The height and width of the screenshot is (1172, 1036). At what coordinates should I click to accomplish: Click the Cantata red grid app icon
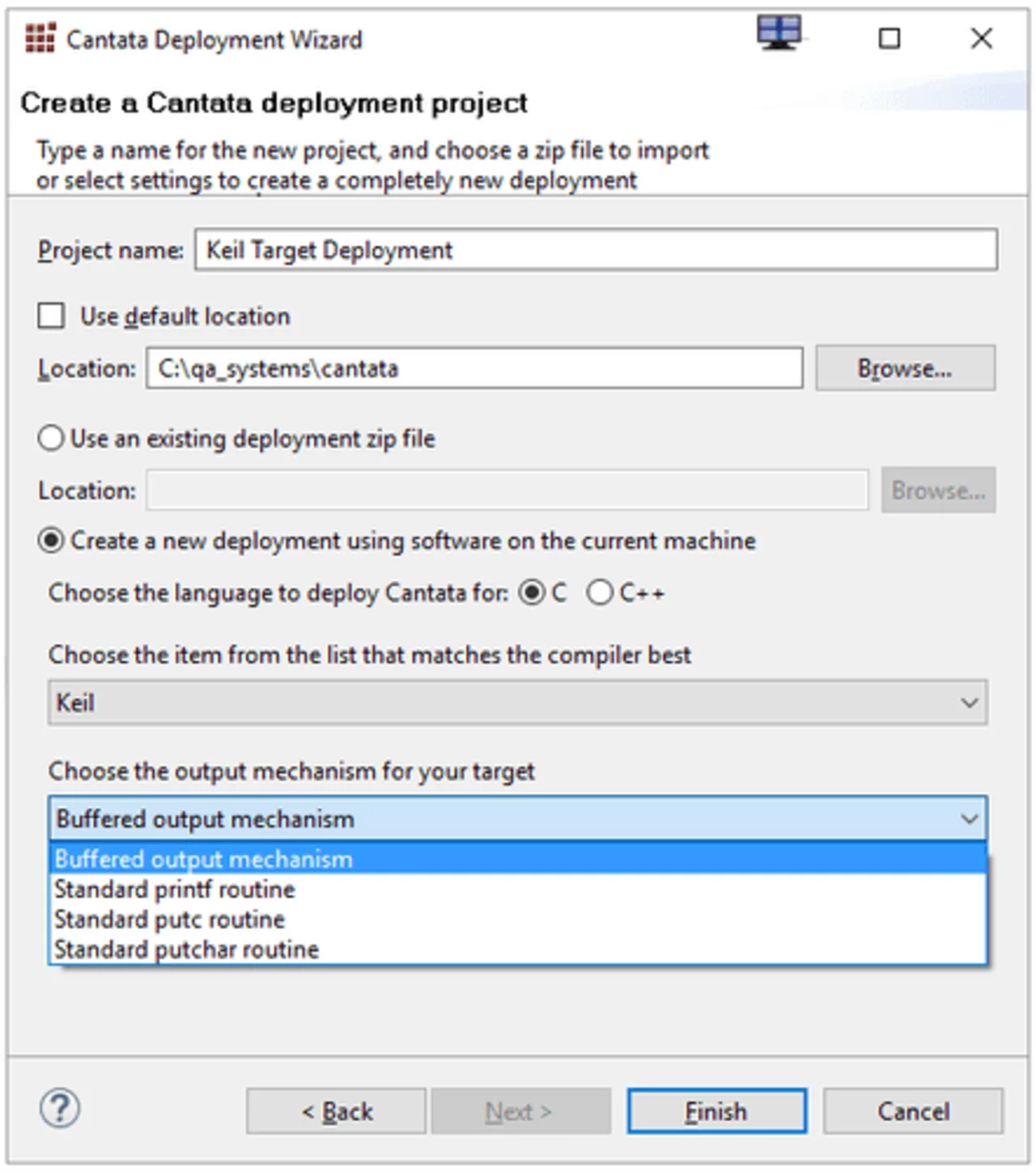(40, 38)
